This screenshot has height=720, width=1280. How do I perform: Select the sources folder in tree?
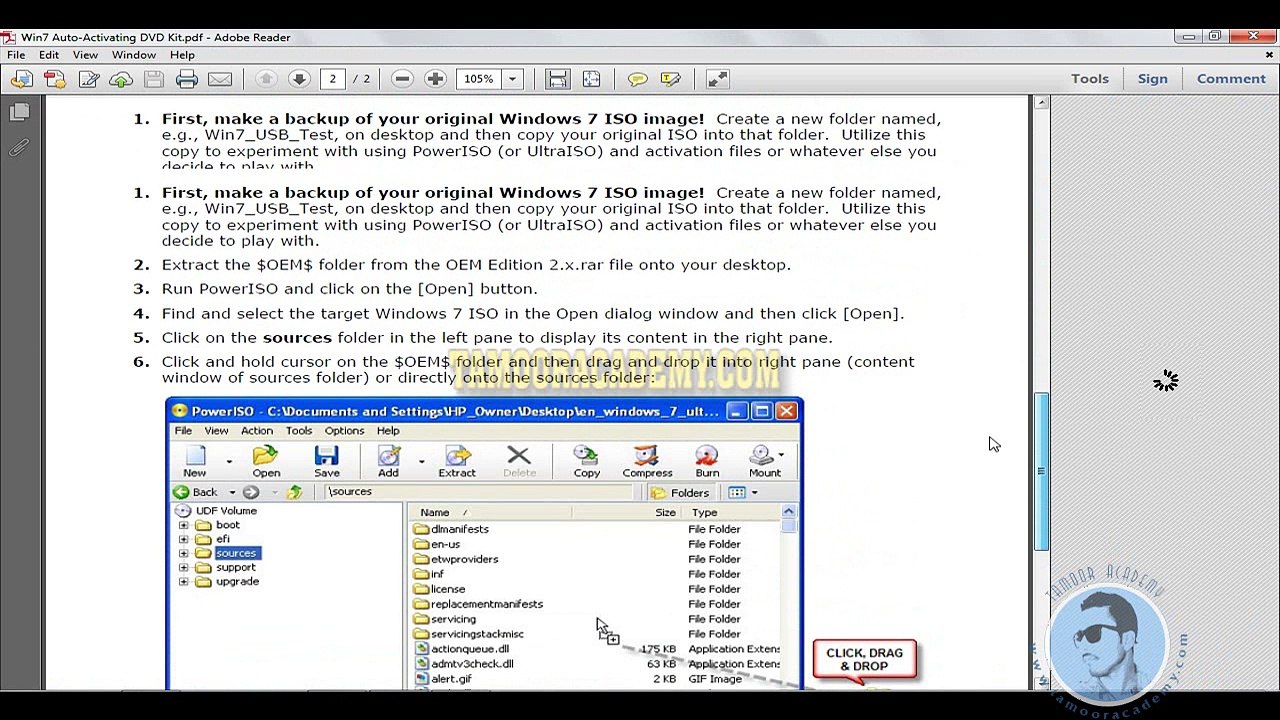point(236,553)
